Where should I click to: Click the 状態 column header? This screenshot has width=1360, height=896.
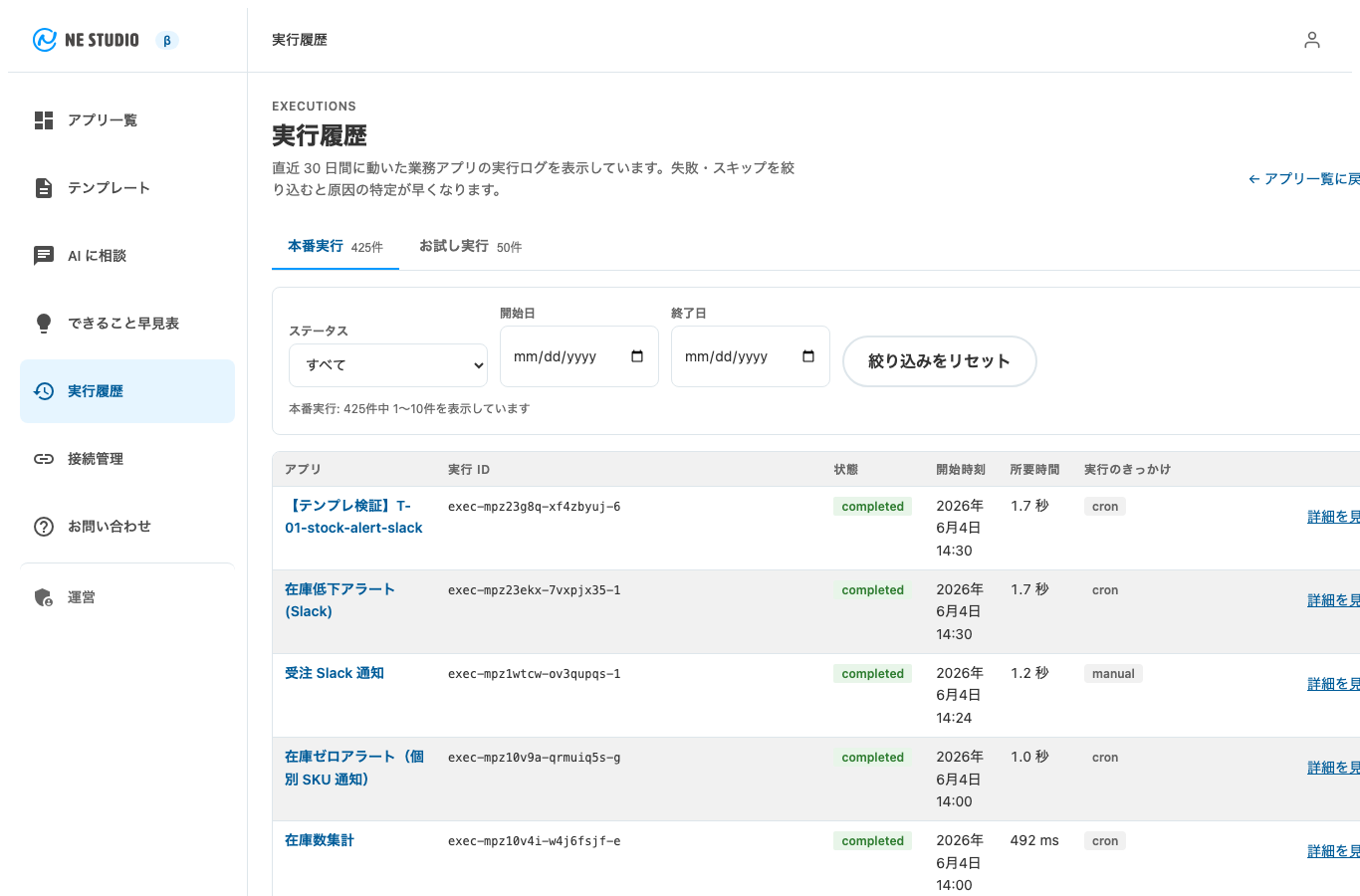pyautogui.click(x=846, y=469)
